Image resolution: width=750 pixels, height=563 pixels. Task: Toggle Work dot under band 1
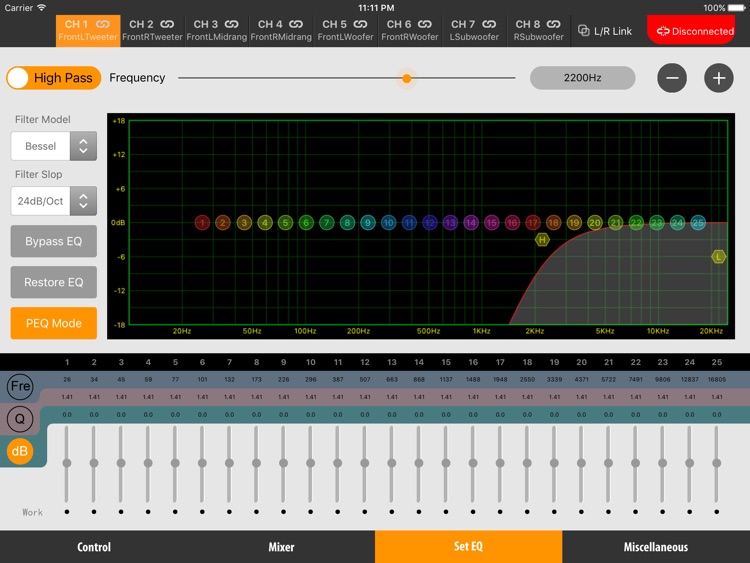pyautogui.click(x=67, y=512)
